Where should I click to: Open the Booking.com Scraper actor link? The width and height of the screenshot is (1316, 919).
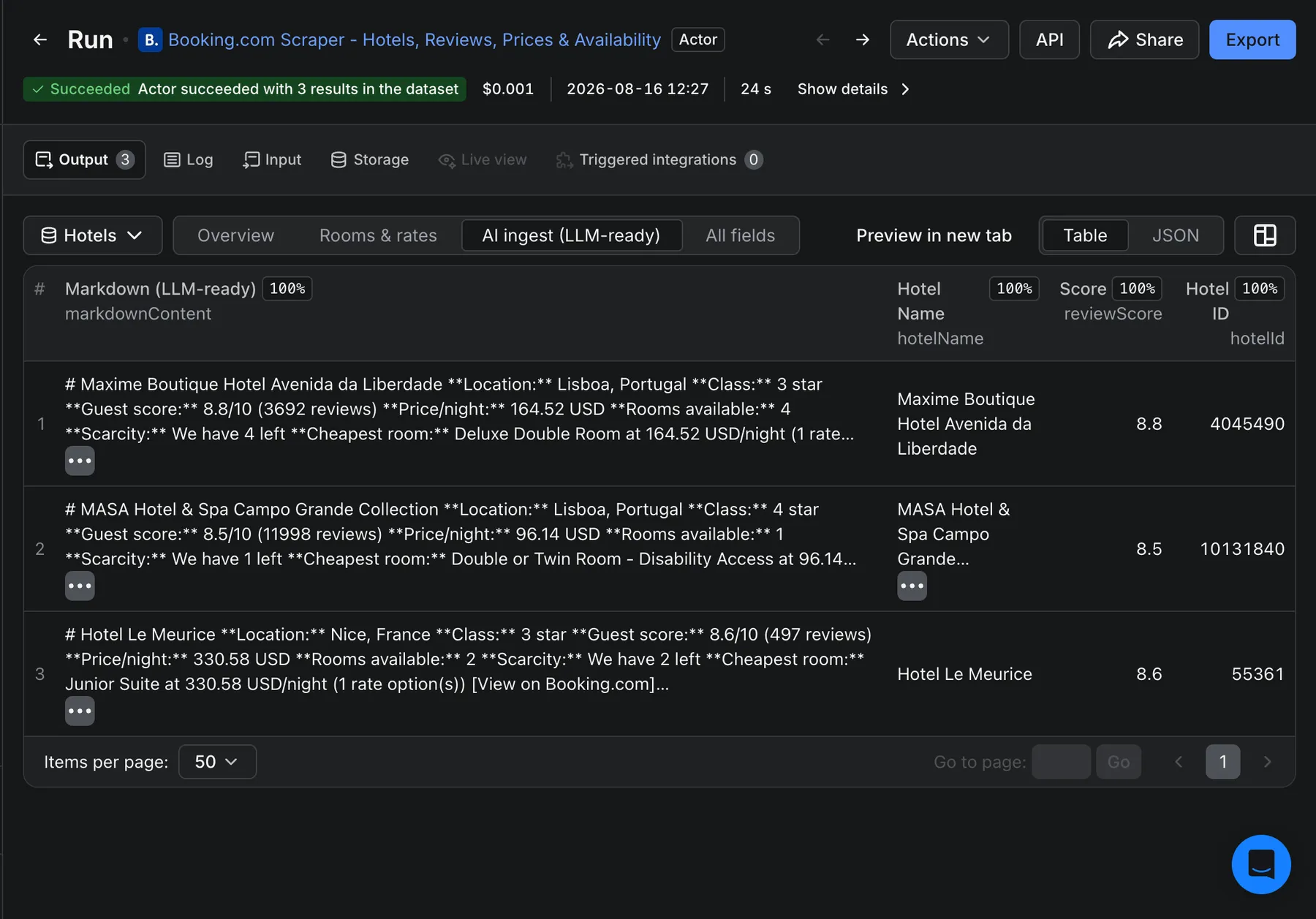pyautogui.click(x=415, y=39)
